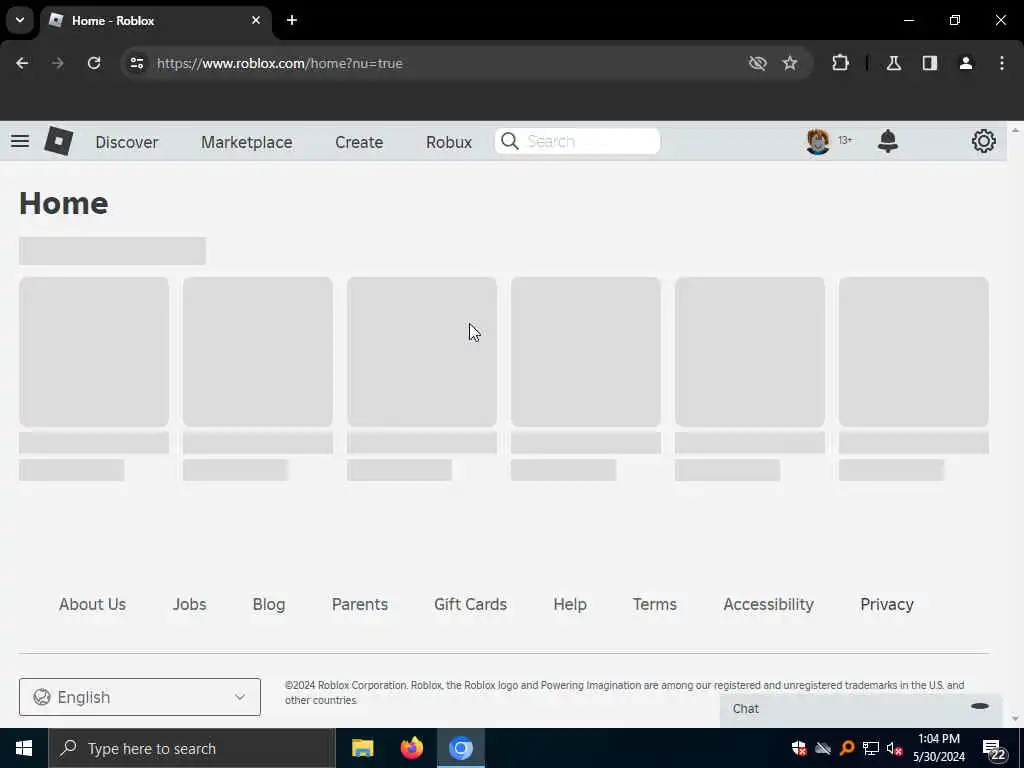Open the Marketplace menu item
This screenshot has height=768, width=1024.
[247, 142]
